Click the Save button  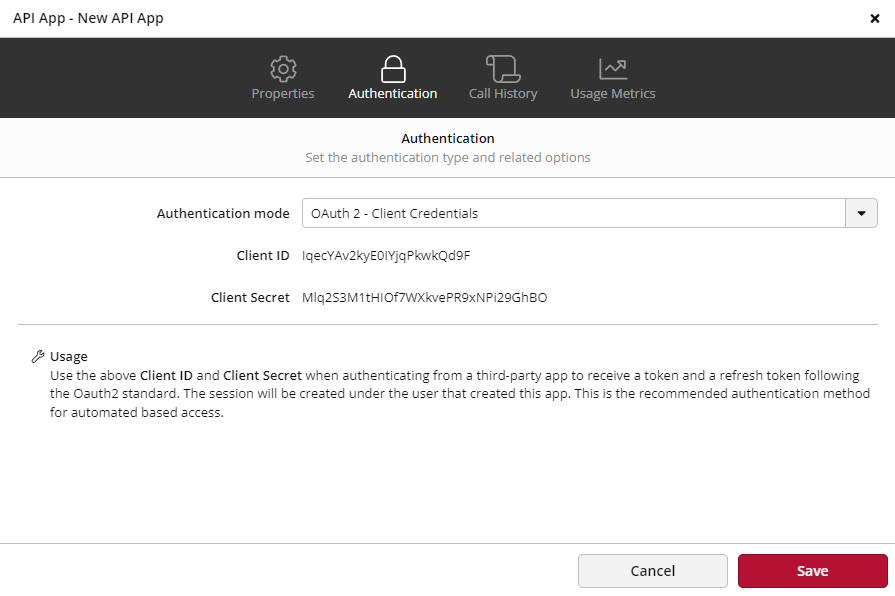click(812, 570)
